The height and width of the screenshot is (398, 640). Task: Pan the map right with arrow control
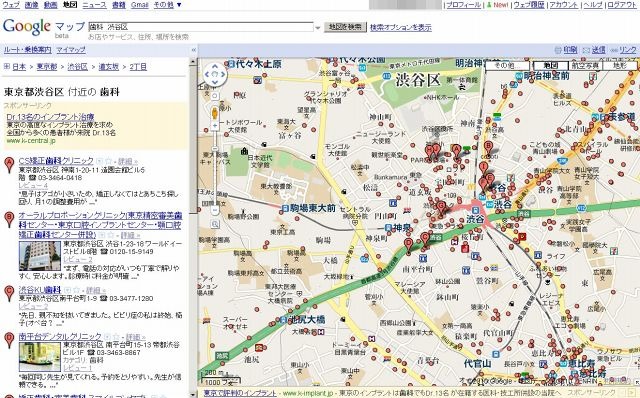[223, 75]
